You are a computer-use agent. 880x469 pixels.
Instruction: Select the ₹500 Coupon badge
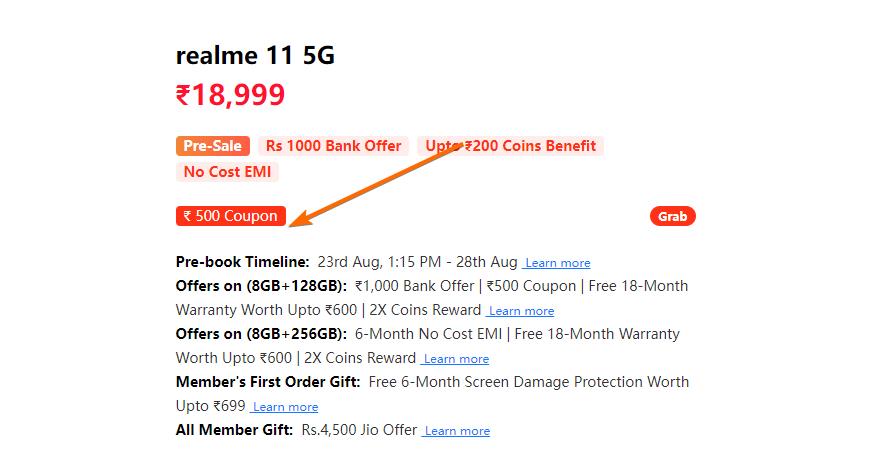coord(231,216)
